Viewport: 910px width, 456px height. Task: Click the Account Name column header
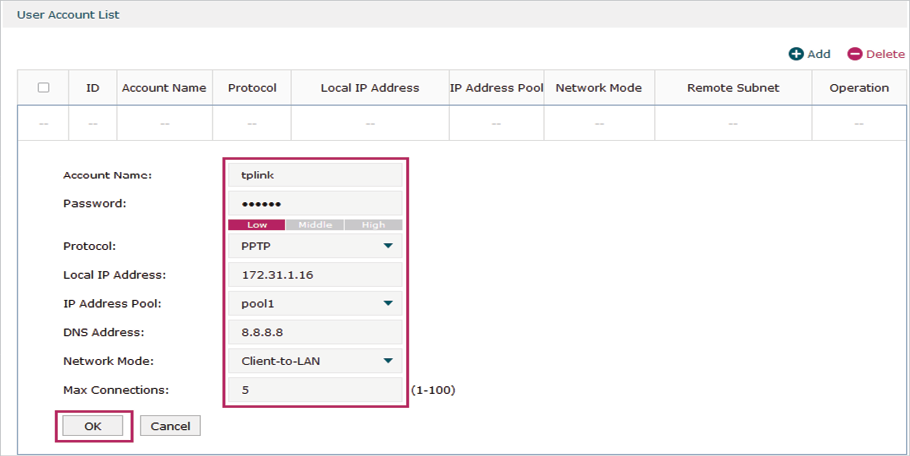click(164, 88)
